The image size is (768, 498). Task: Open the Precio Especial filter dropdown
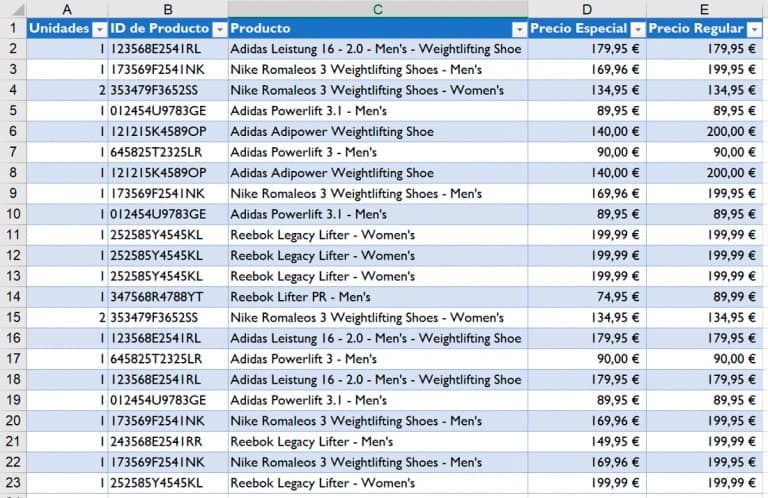click(638, 30)
